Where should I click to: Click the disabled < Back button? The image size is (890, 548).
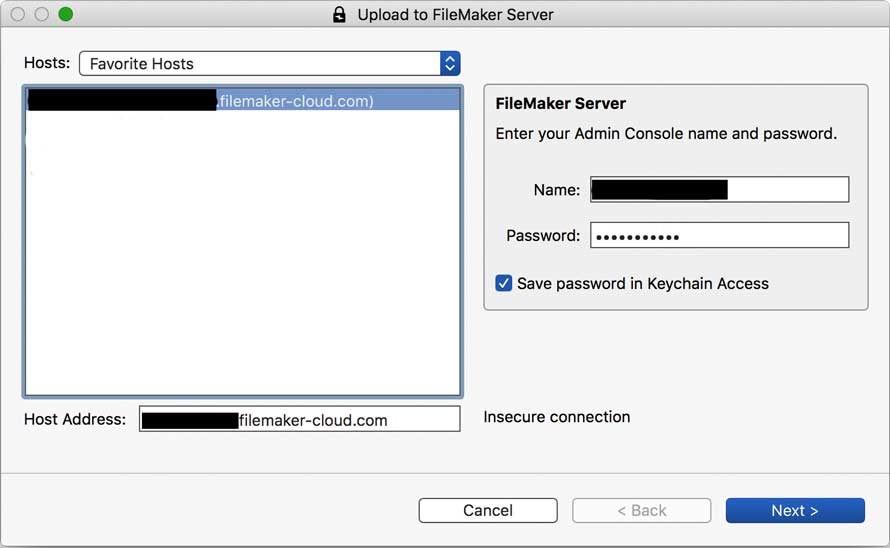click(641, 510)
